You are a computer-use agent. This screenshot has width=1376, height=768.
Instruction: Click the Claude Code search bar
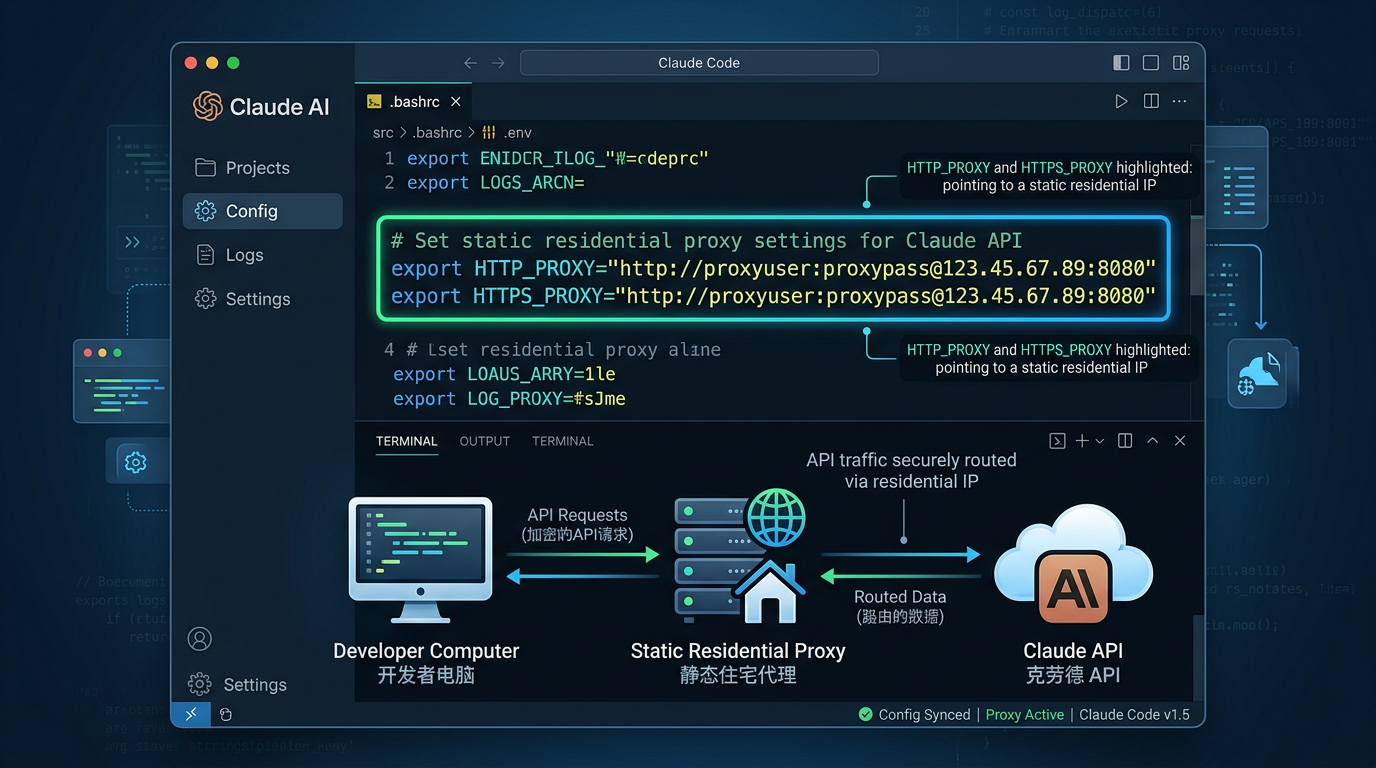[x=699, y=63]
